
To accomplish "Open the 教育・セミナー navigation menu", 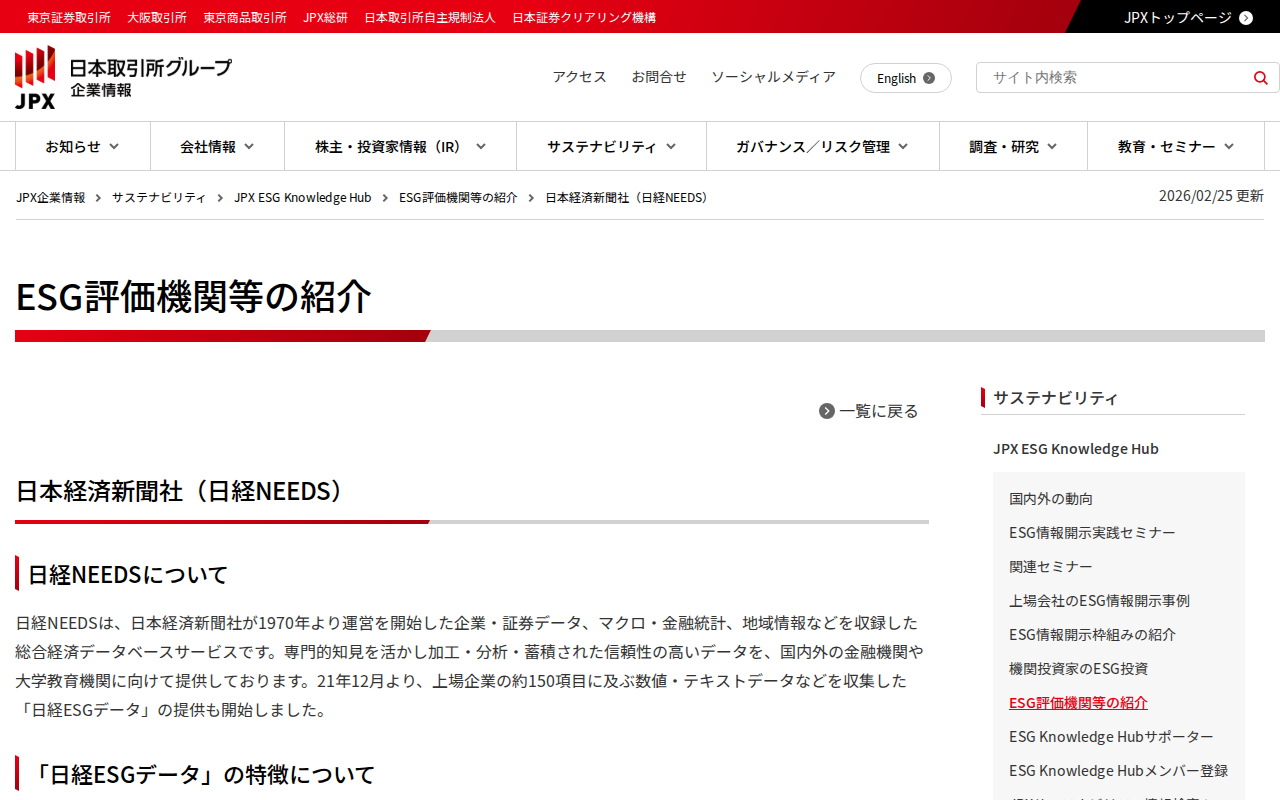I will click(1176, 147).
